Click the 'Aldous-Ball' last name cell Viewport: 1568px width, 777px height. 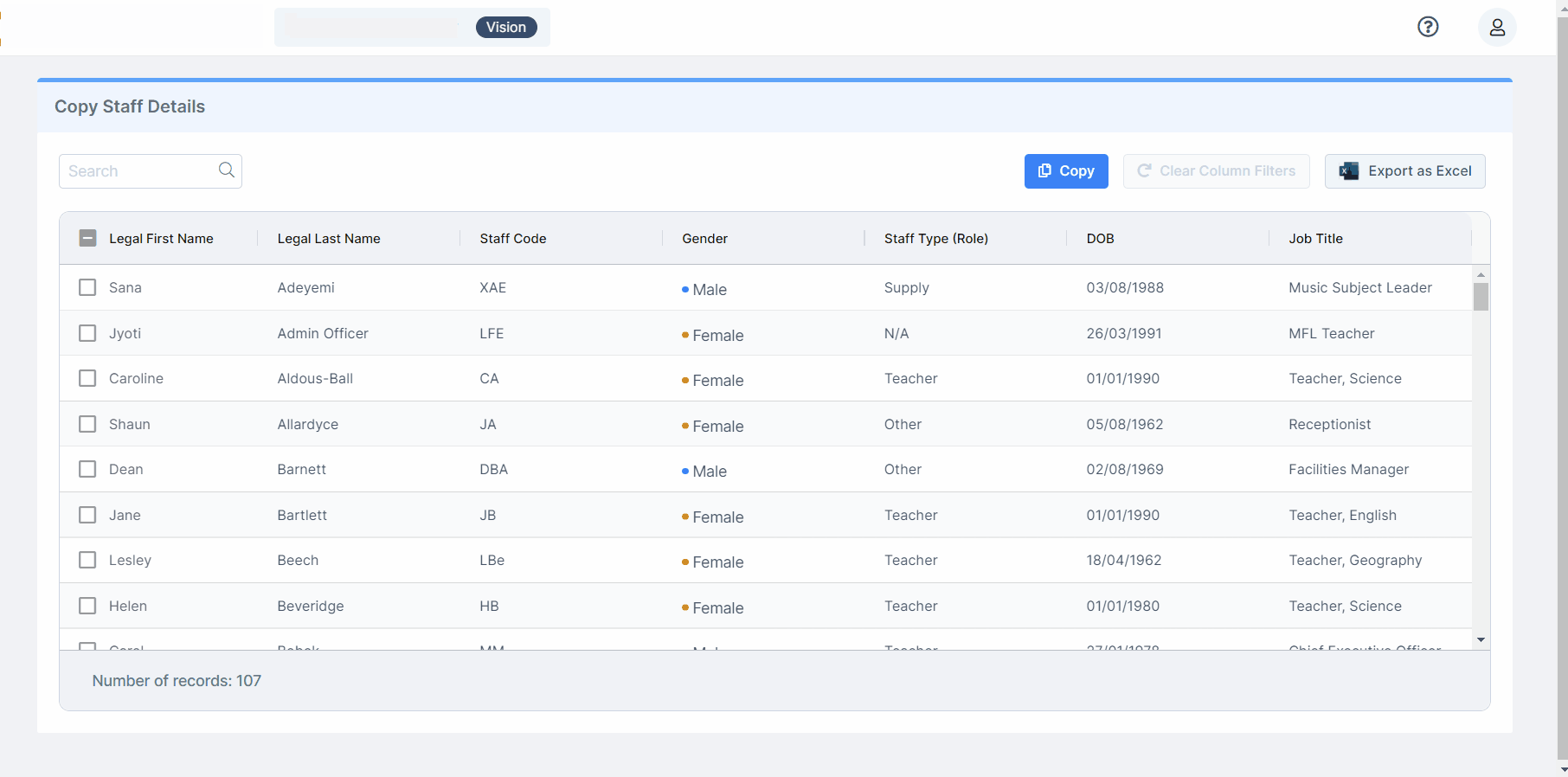tap(315, 378)
